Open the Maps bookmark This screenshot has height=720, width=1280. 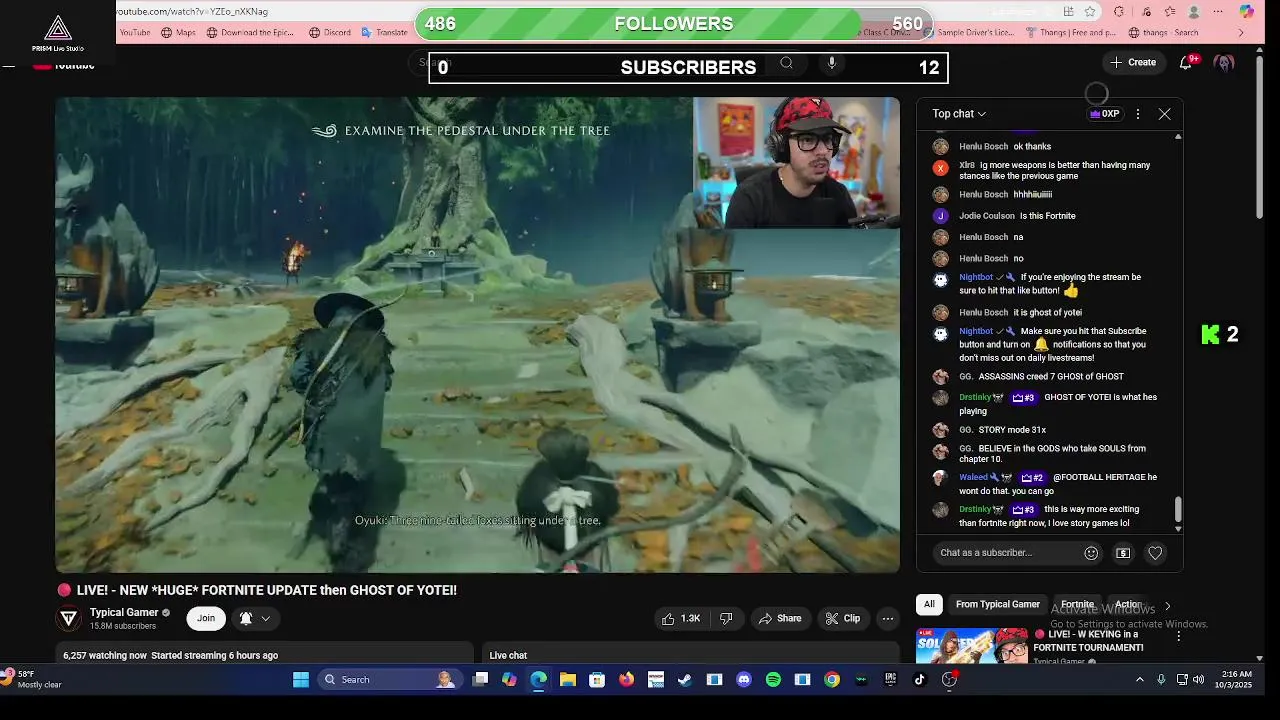(178, 32)
